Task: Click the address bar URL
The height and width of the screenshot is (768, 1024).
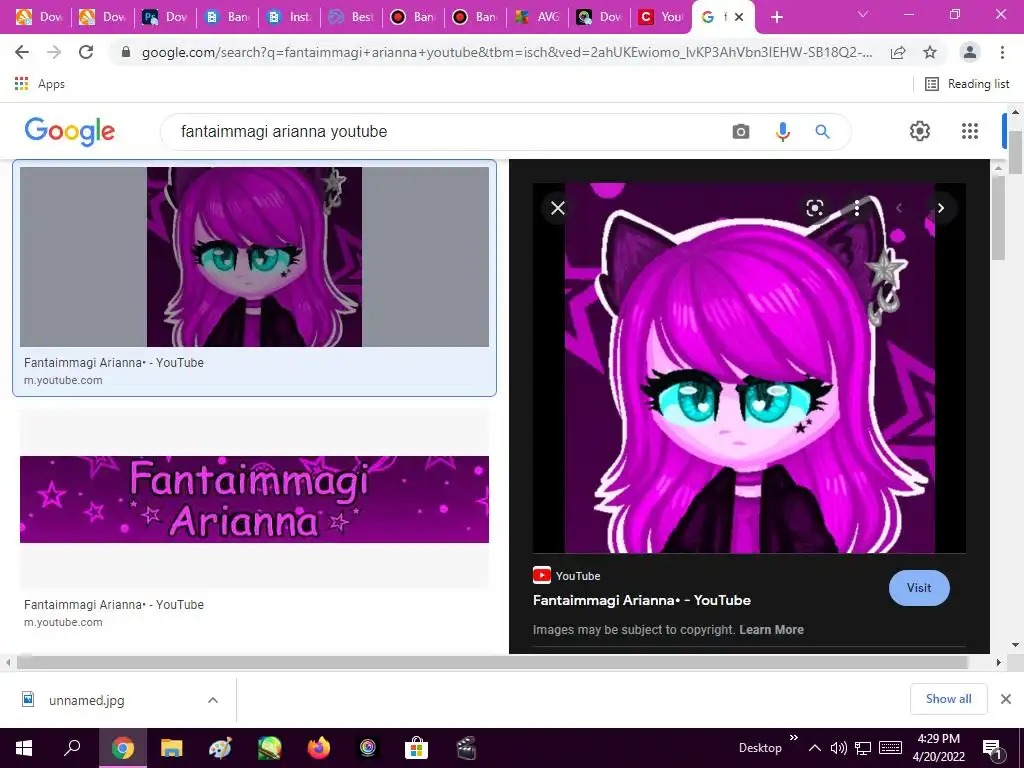Action: [506, 52]
